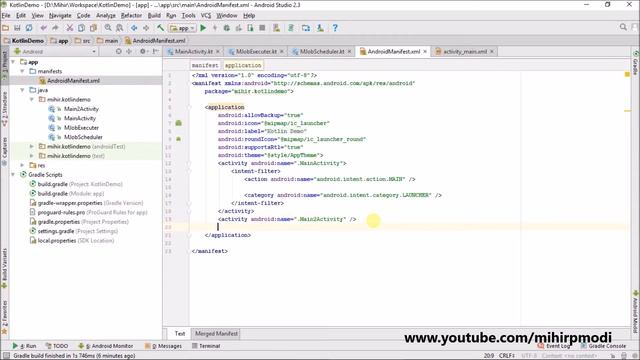Click the Scroll from Source target icon

(x=118, y=51)
